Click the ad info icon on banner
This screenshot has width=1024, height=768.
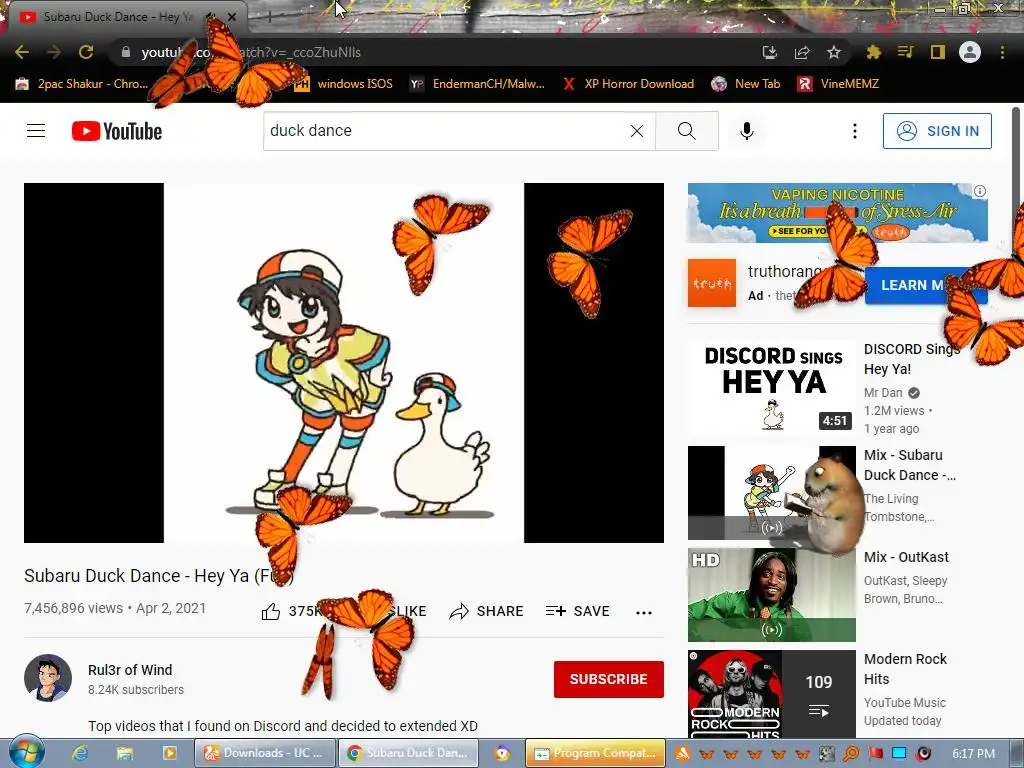click(980, 191)
